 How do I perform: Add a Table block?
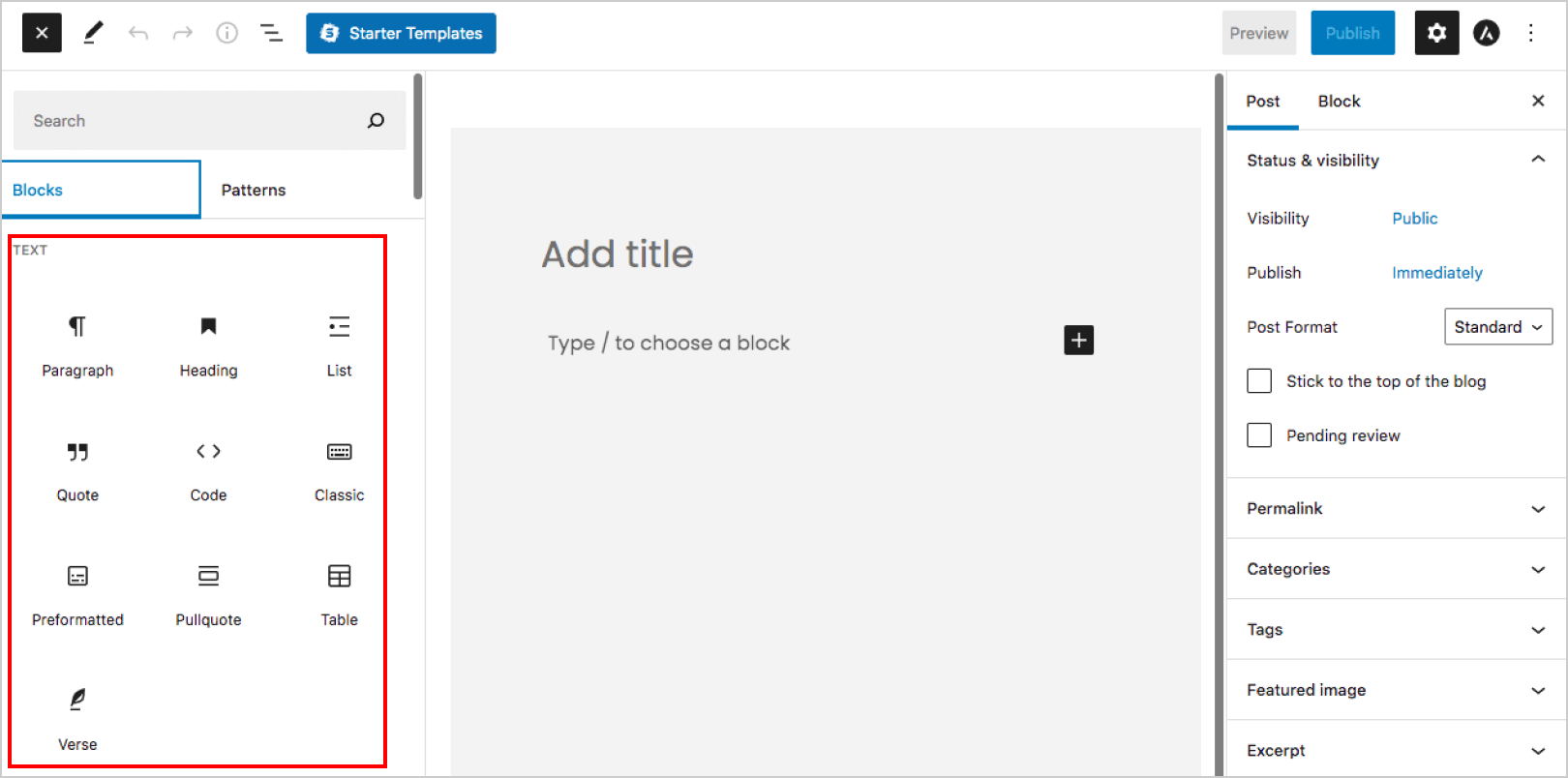[x=339, y=593]
